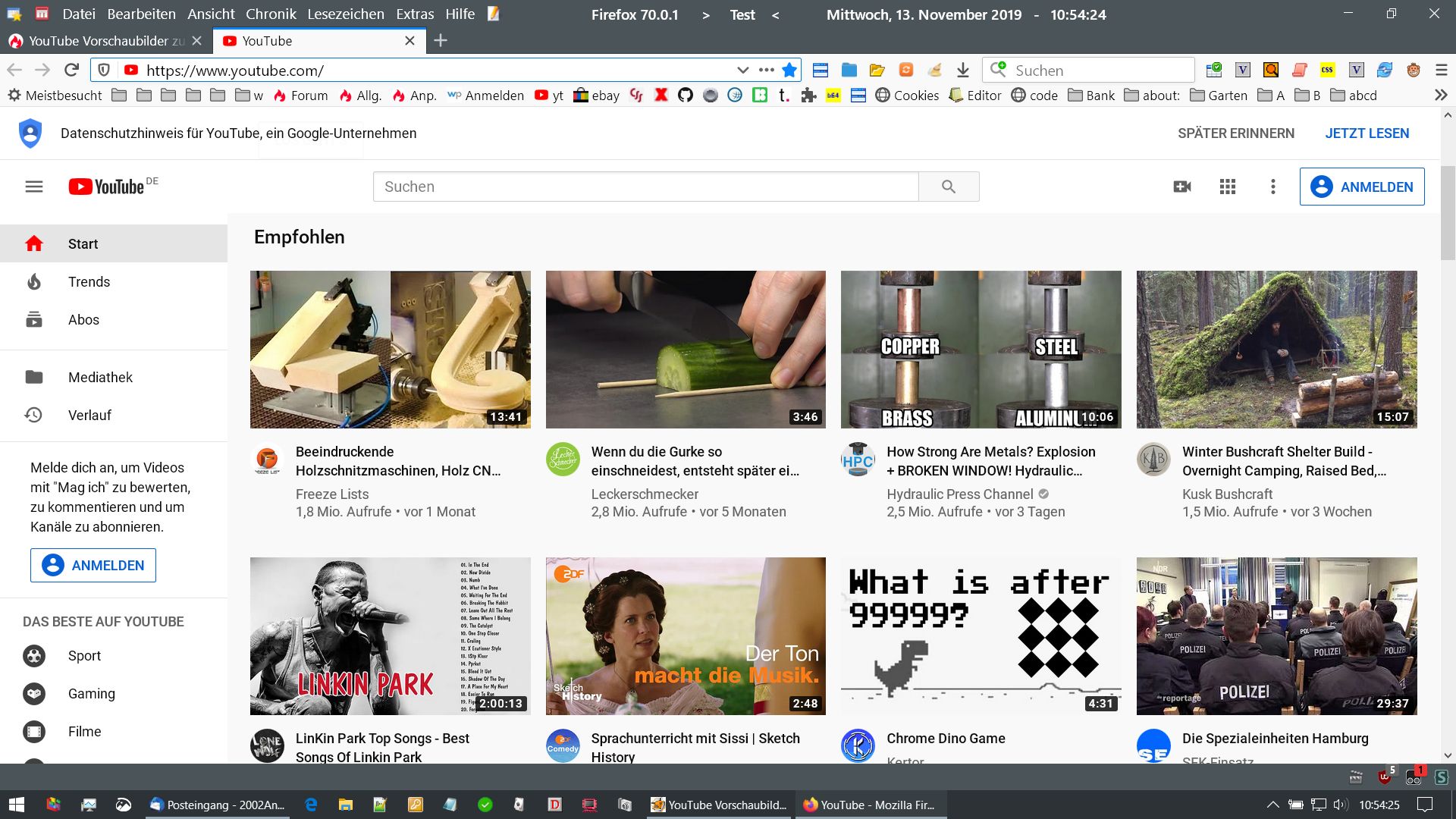Click ANMELDEN button in top right
The image size is (1456, 819).
pos(1361,187)
